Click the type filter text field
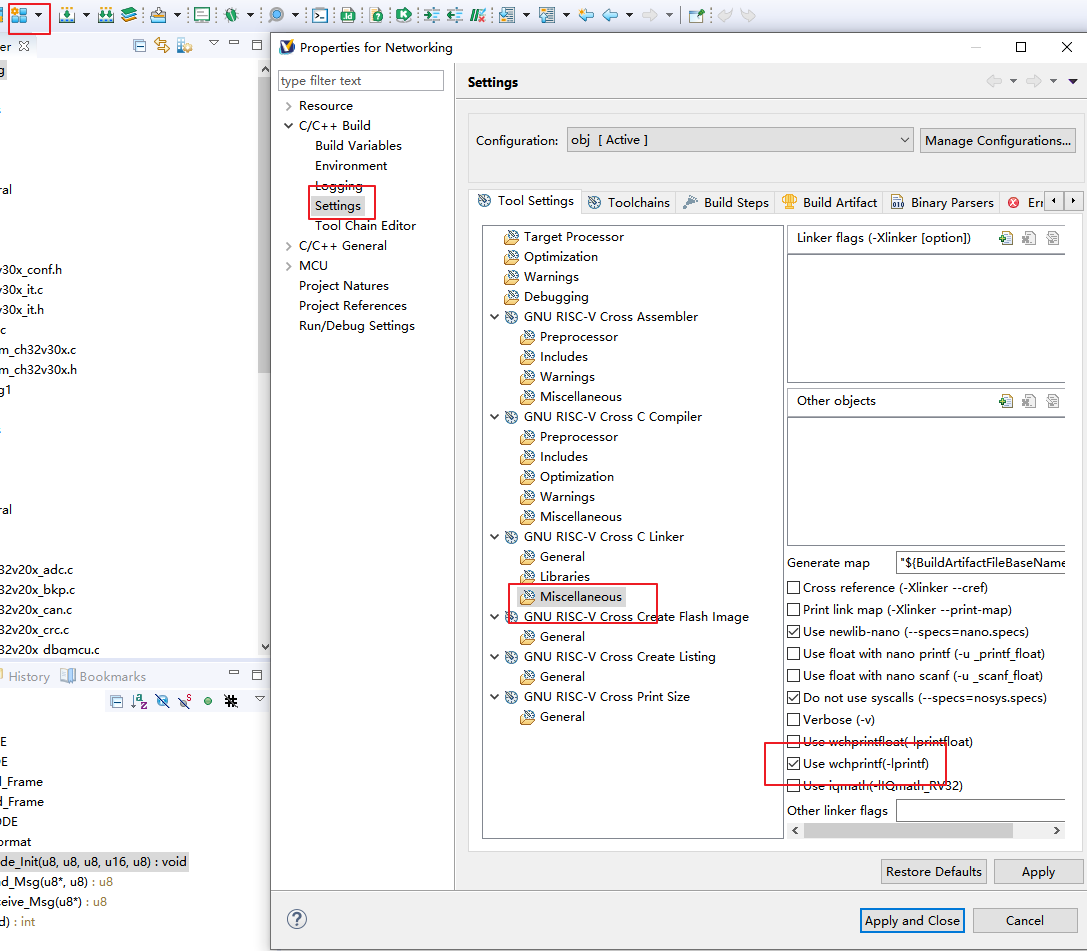The image size is (1087, 951). click(x=360, y=81)
